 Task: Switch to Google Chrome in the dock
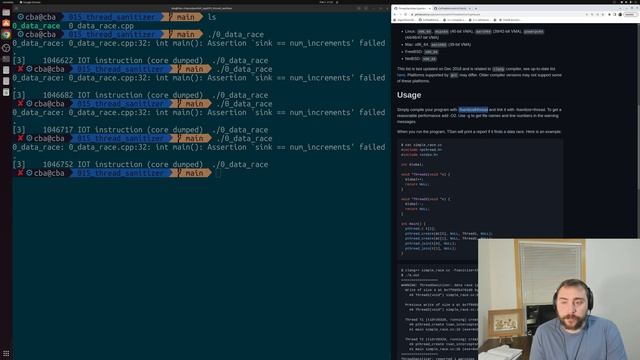[6, 35]
